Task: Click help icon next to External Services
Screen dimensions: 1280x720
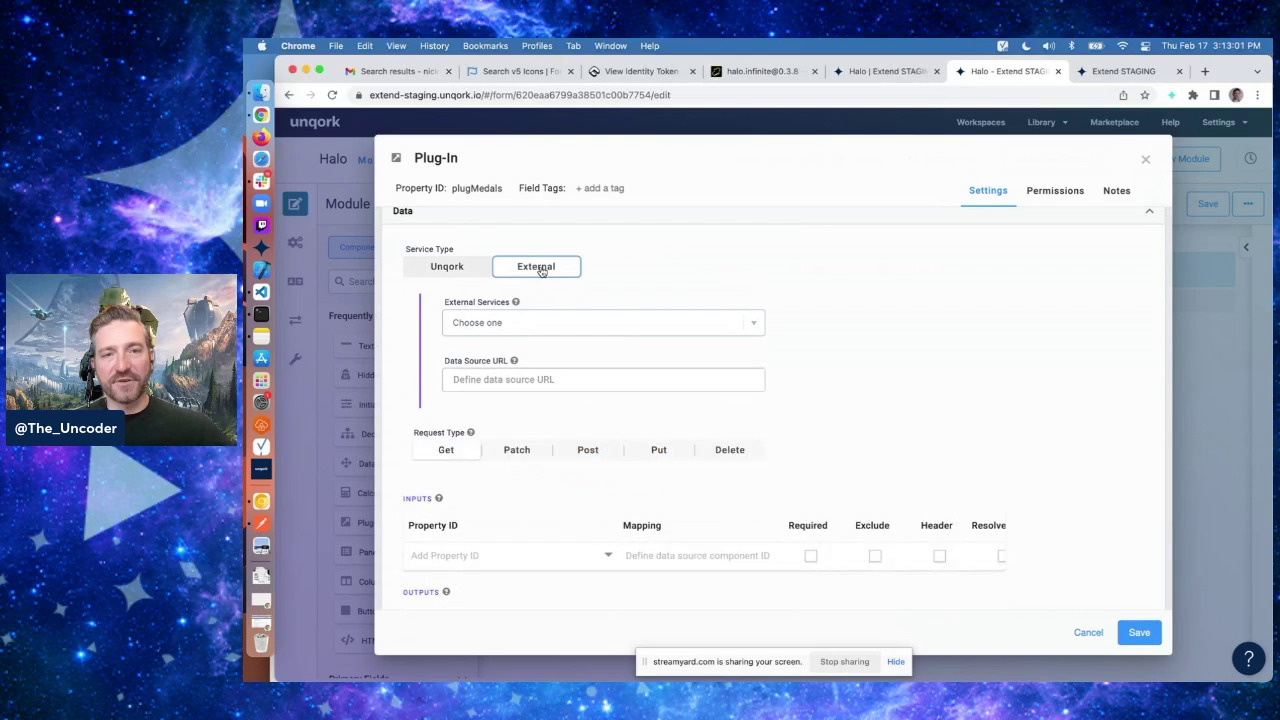Action: pos(516,302)
